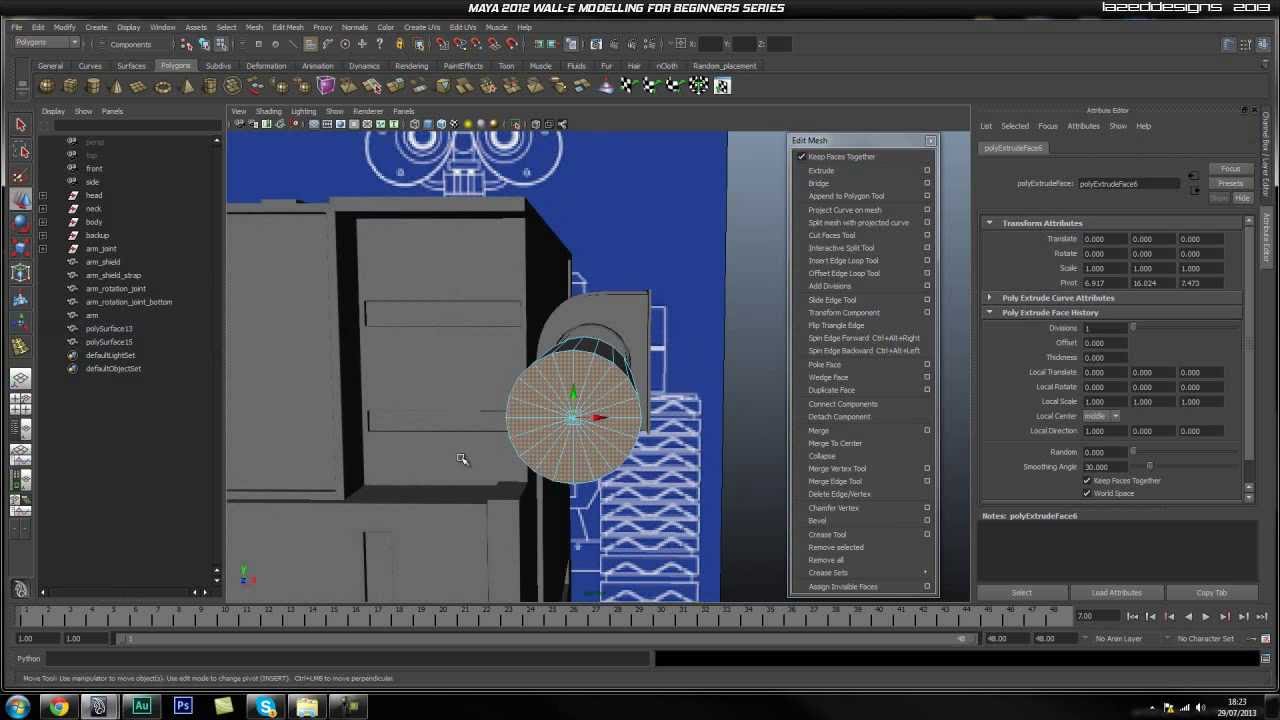Screen dimensions: 1280x720
Task: Switch to four view layout
Action: [20, 404]
